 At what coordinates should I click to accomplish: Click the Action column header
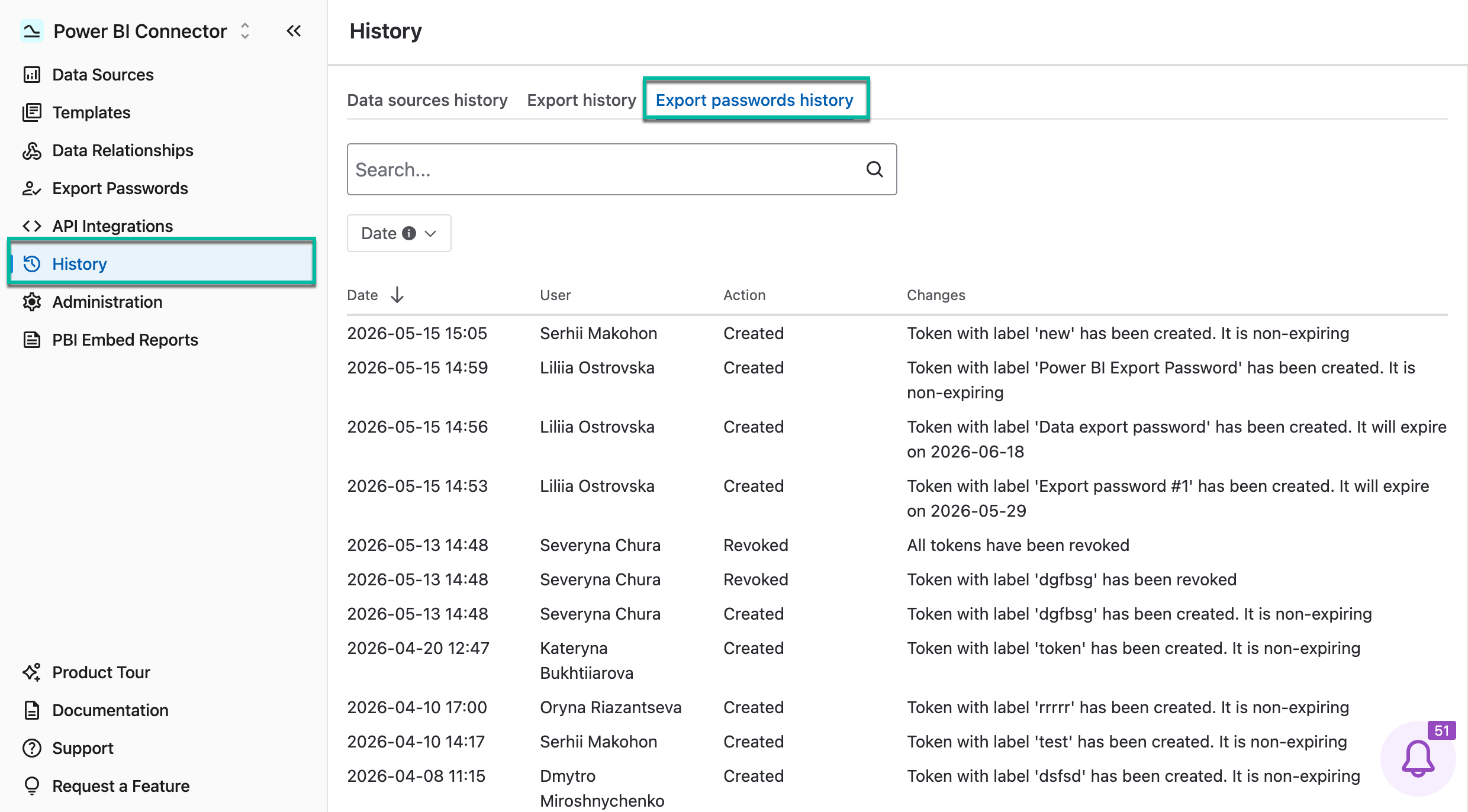point(745,295)
